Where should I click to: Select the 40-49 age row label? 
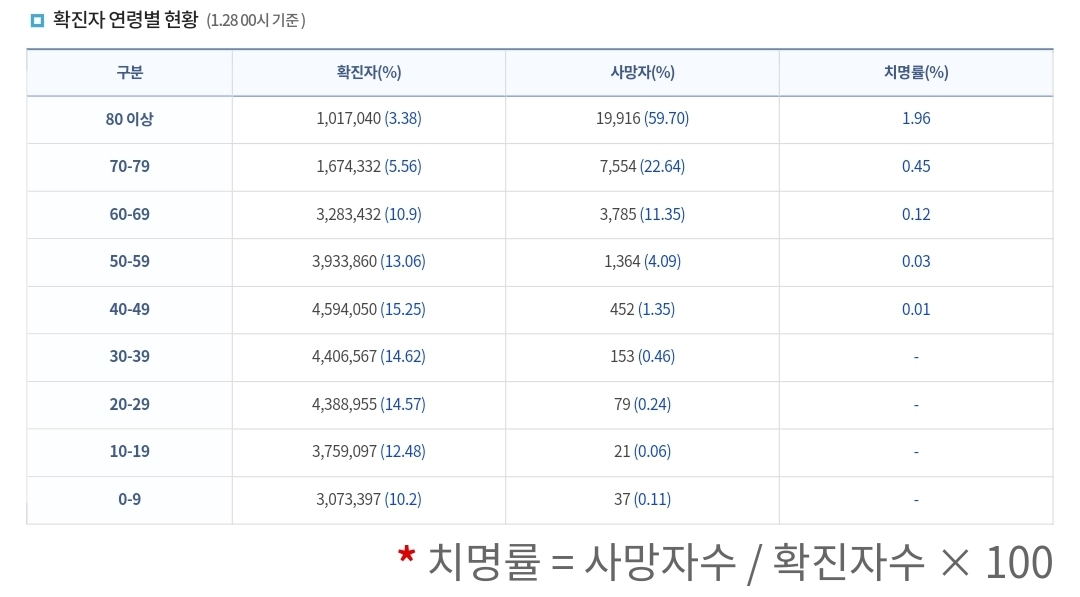coord(129,309)
